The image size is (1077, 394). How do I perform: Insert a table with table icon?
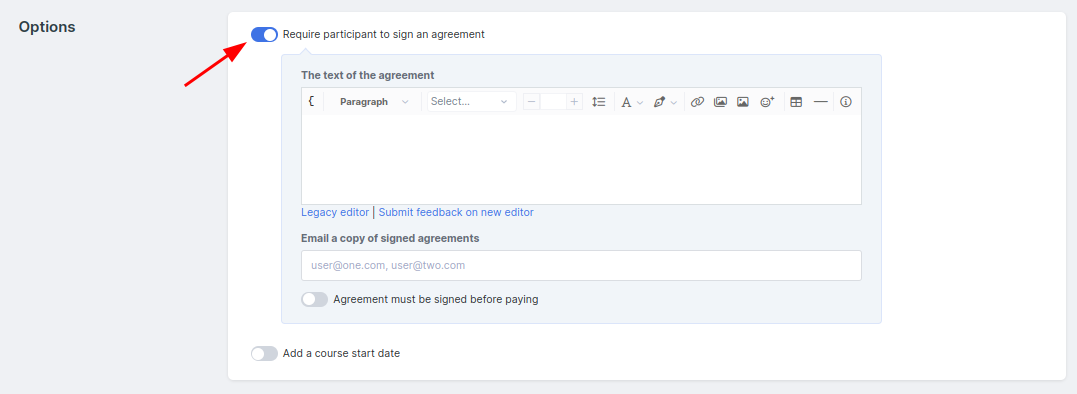796,102
